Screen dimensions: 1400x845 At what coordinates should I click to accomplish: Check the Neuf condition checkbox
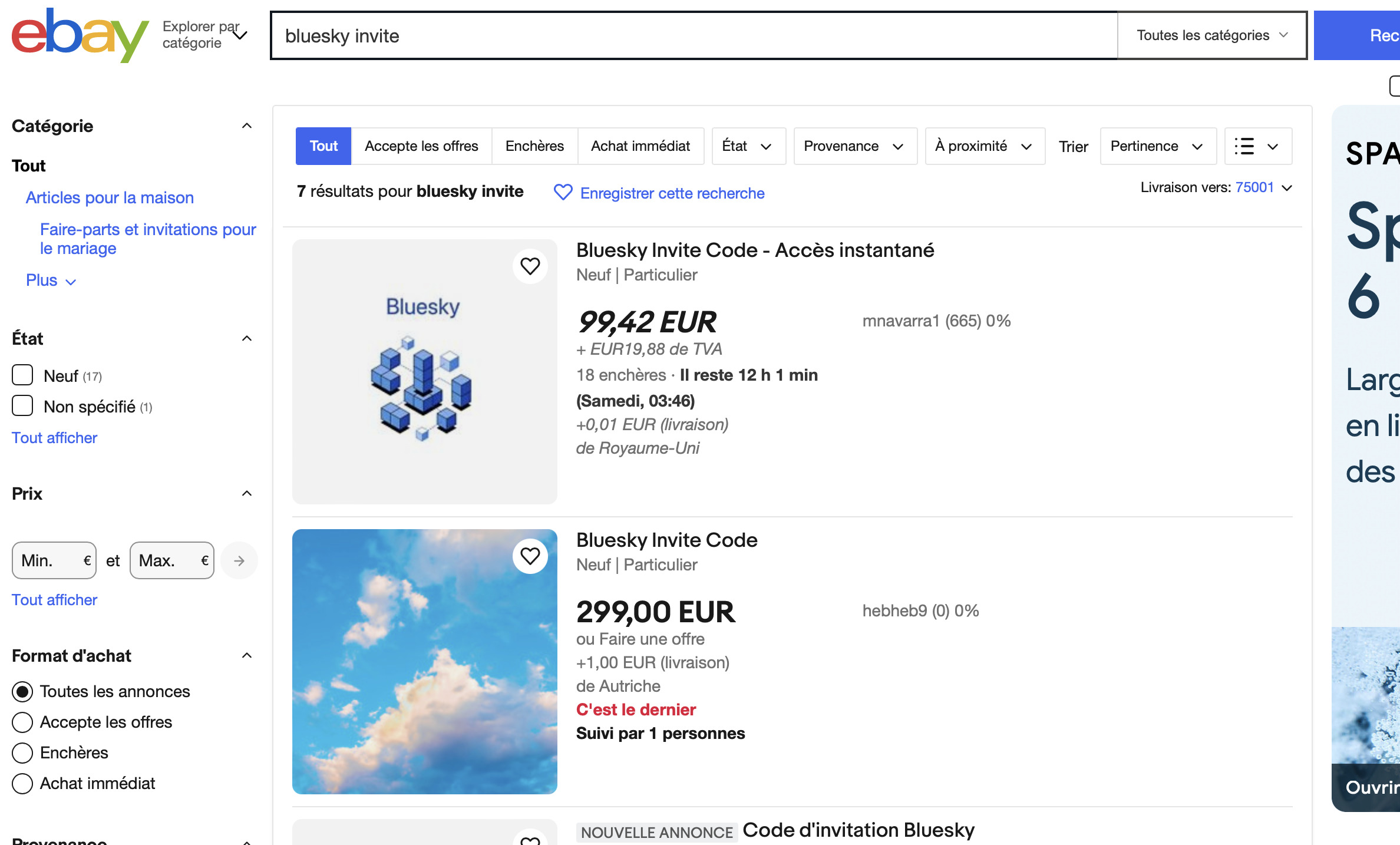click(x=22, y=375)
